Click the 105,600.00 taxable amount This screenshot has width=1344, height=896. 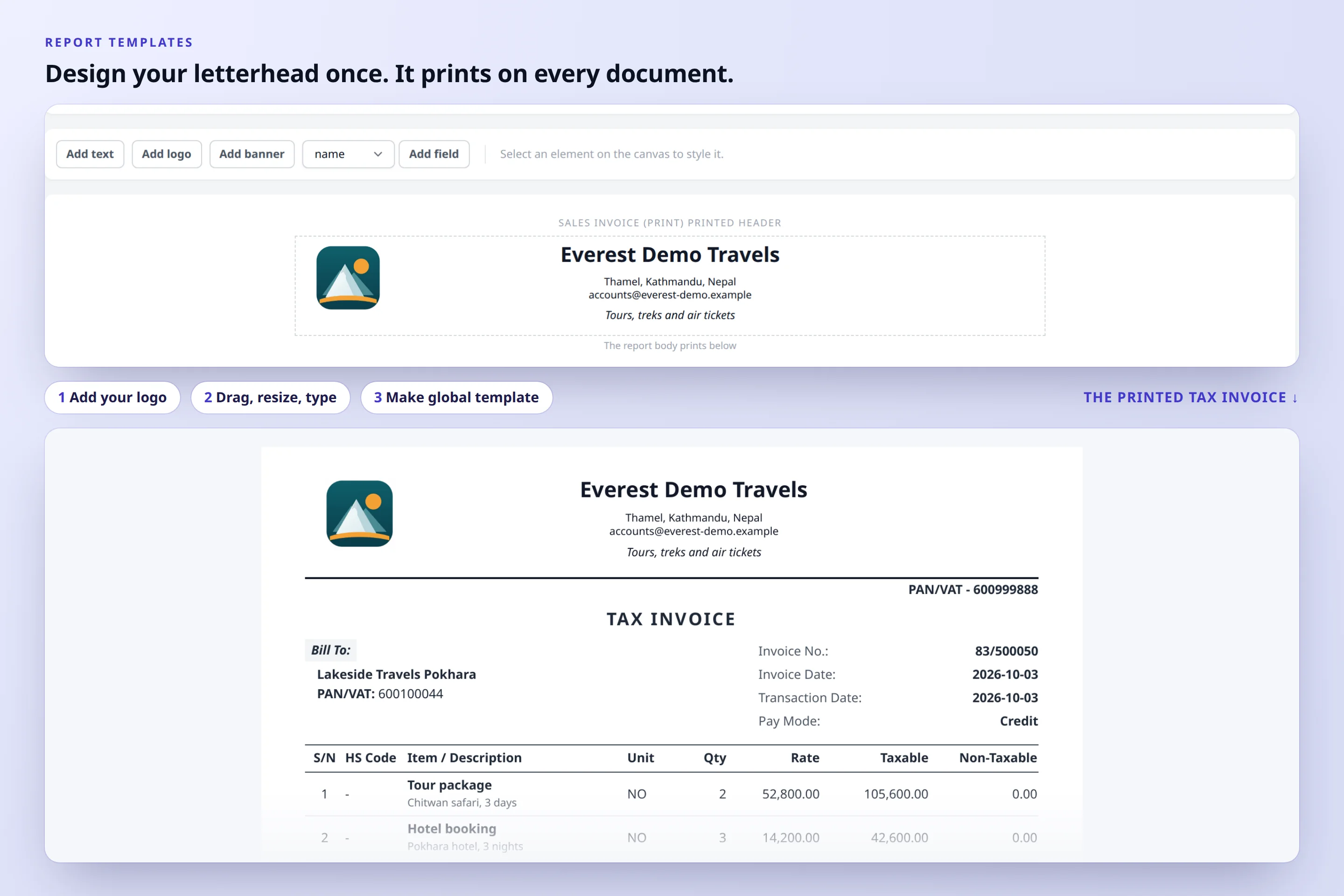(896, 794)
